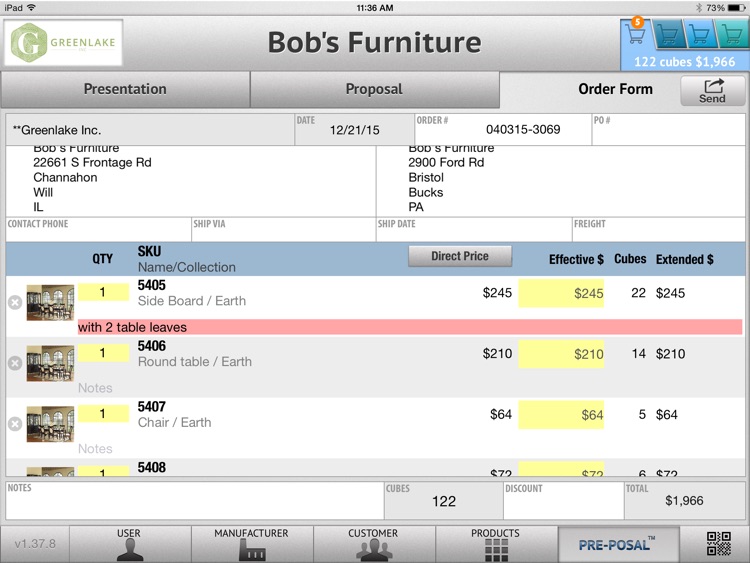
Task: Open the first shopping cart with badge 5
Action: pos(637,34)
